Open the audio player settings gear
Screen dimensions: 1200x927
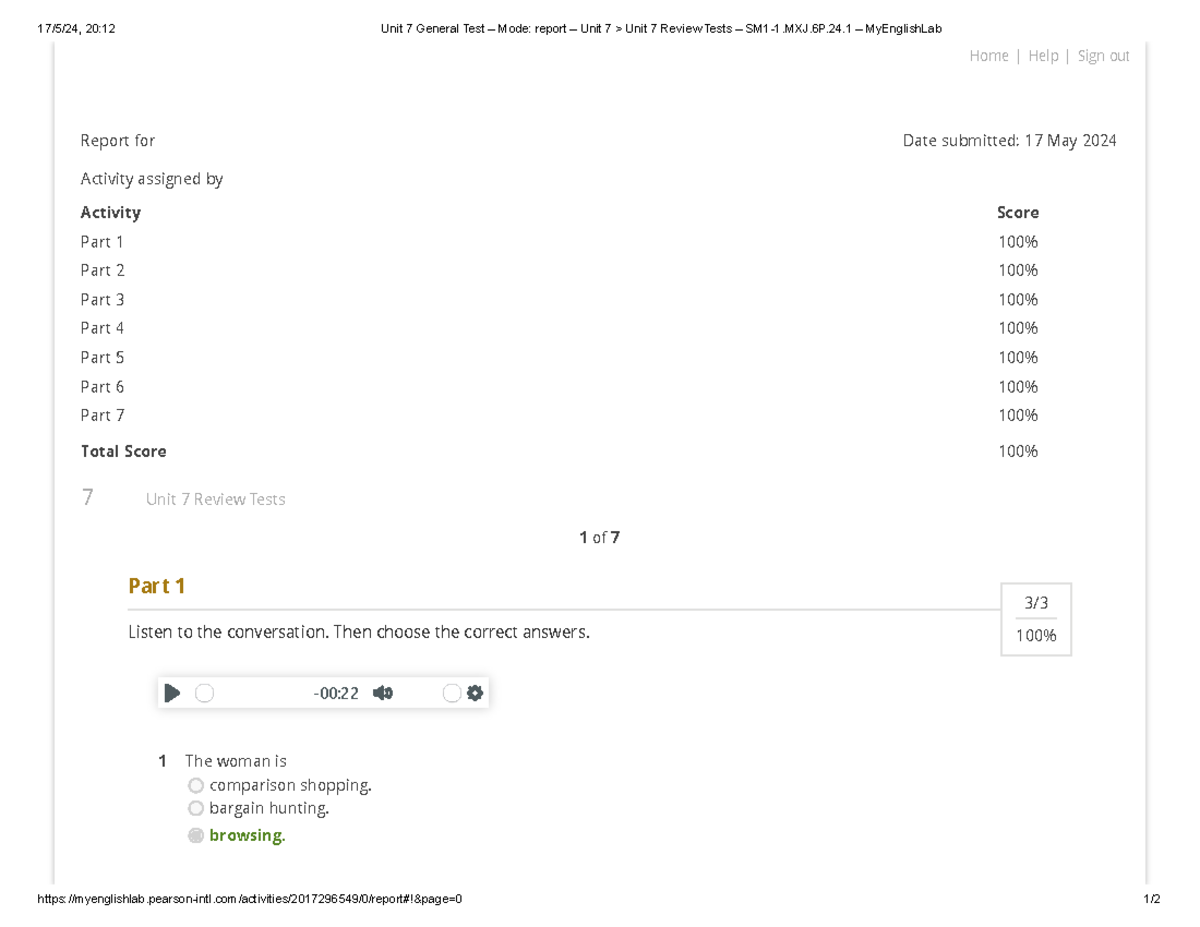[474, 692]
